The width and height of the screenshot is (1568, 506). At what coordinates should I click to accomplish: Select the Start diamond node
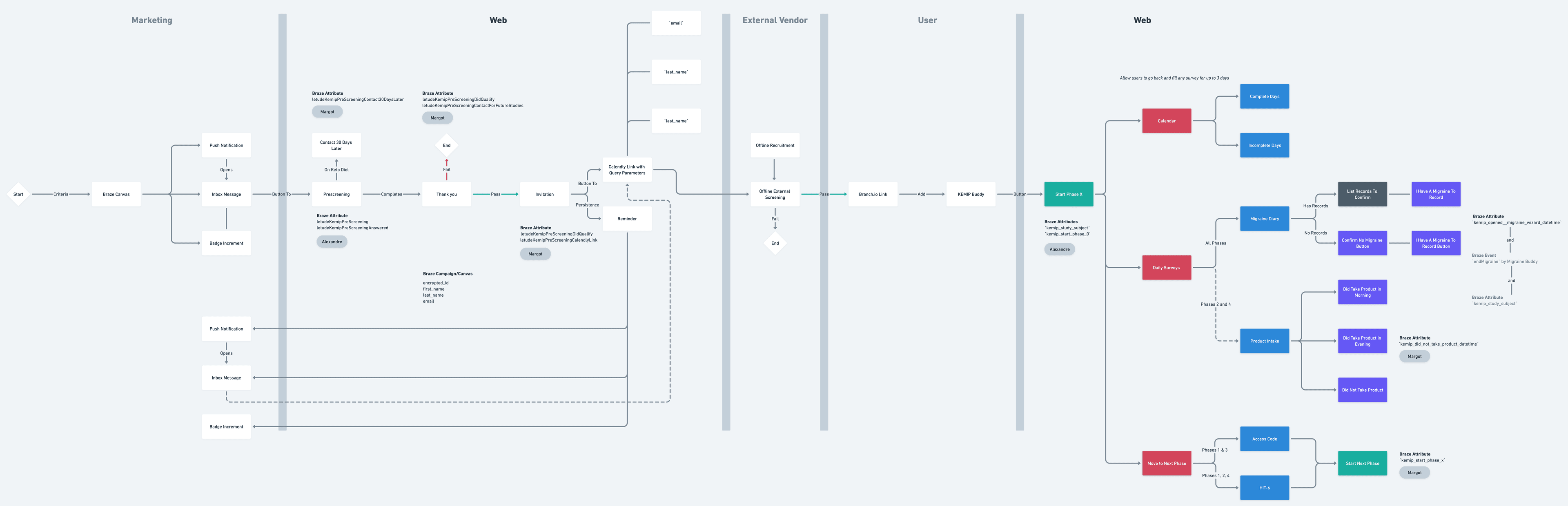click(x=18, y=194)
